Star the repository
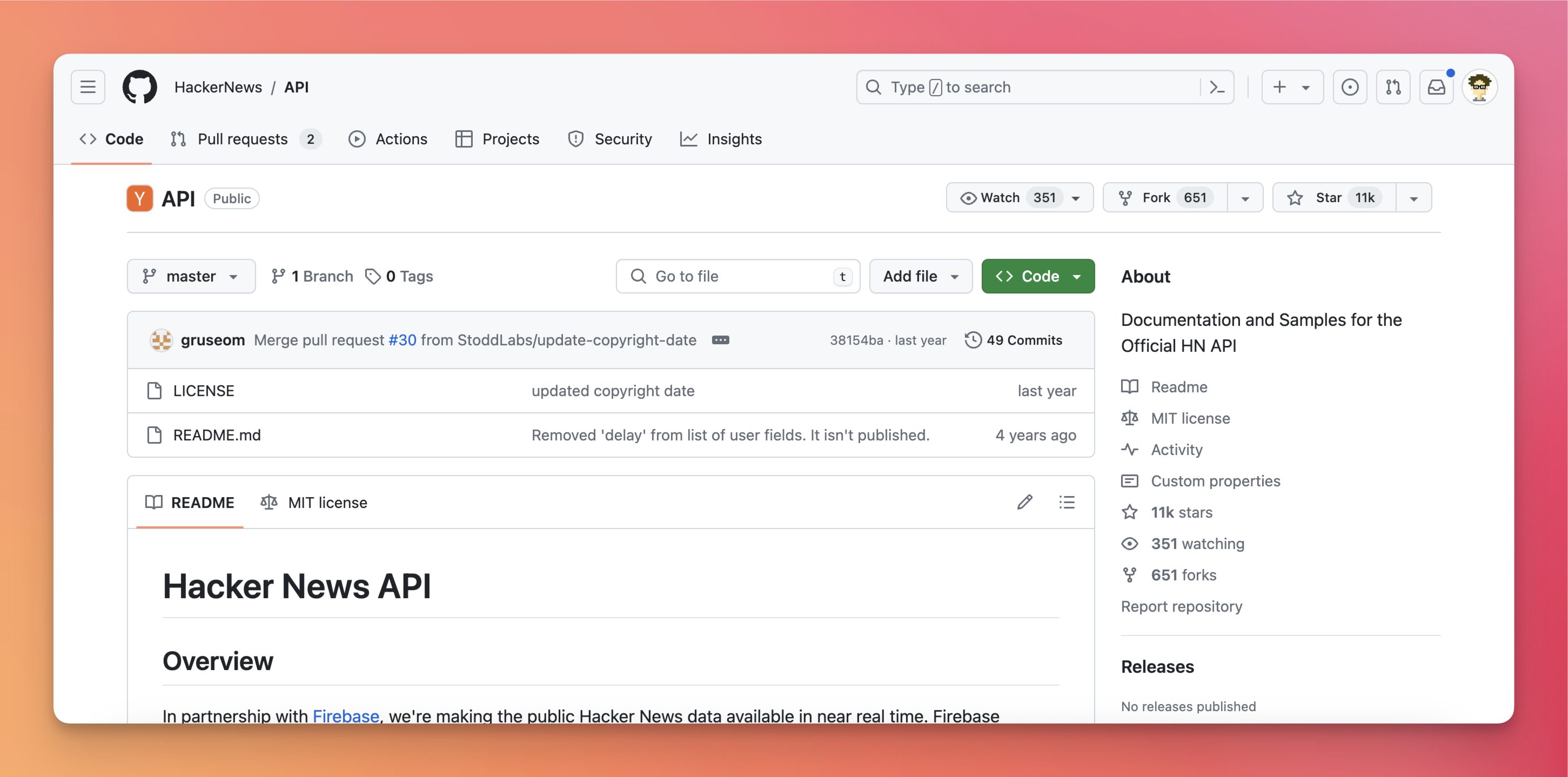Viewport: 1568px width, 777px height. click(x=1332, y=197)
